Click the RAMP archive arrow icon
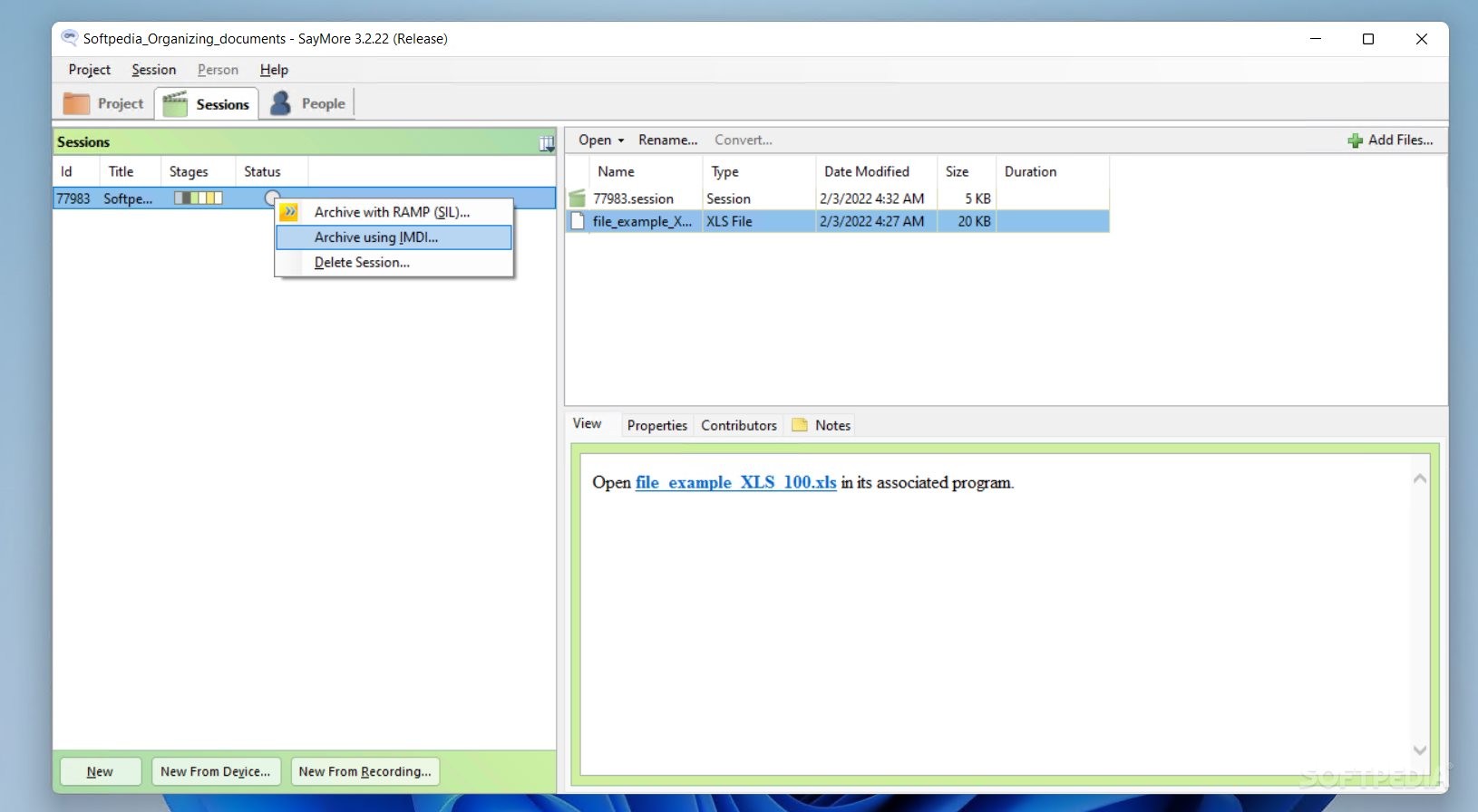Screen dimensions: 1478x812 click(x=289, y=212)
